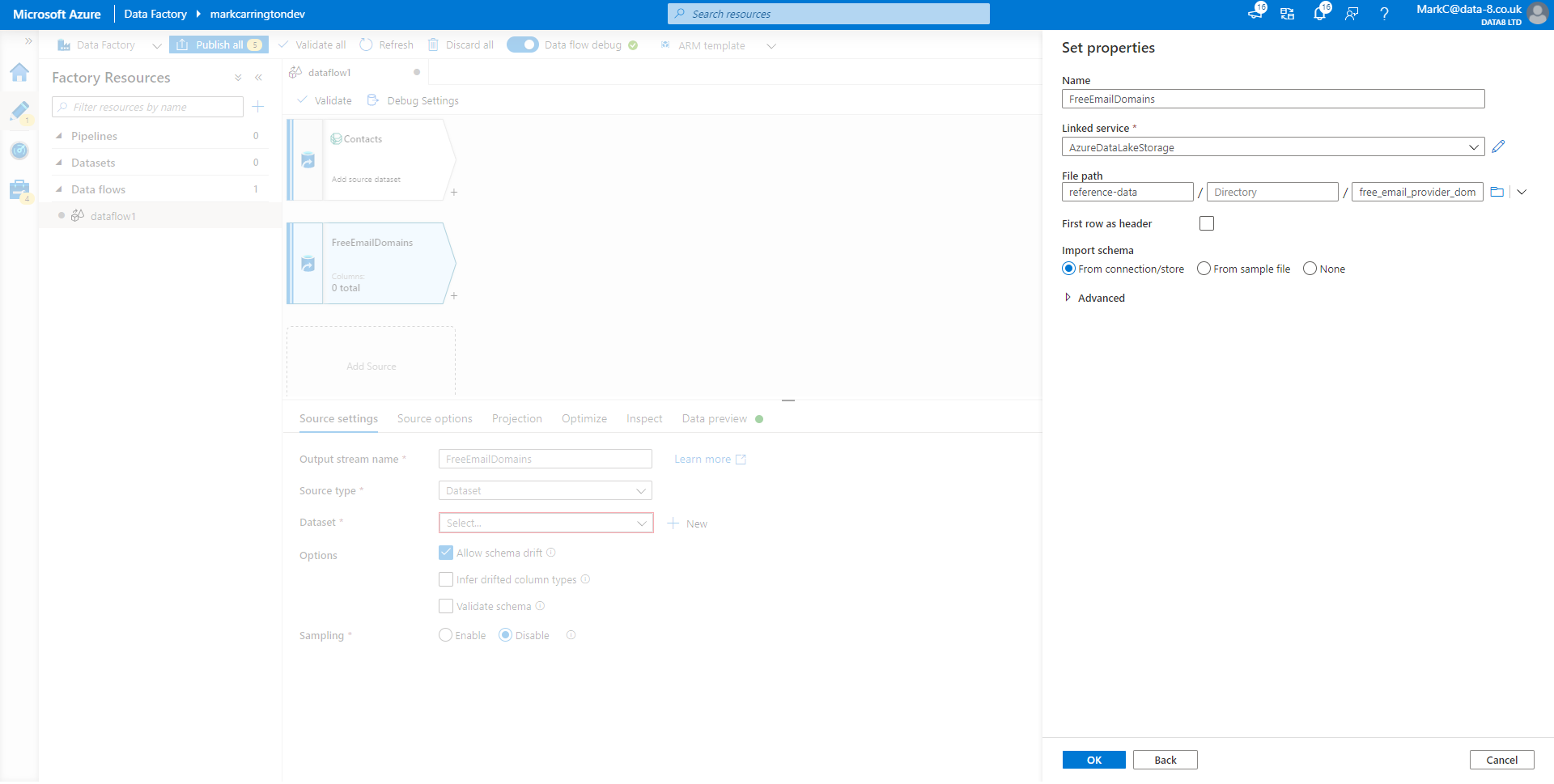The image size is (1554, 784).
Task: Select the Author pencil icon in left rail
Action: 20,112
